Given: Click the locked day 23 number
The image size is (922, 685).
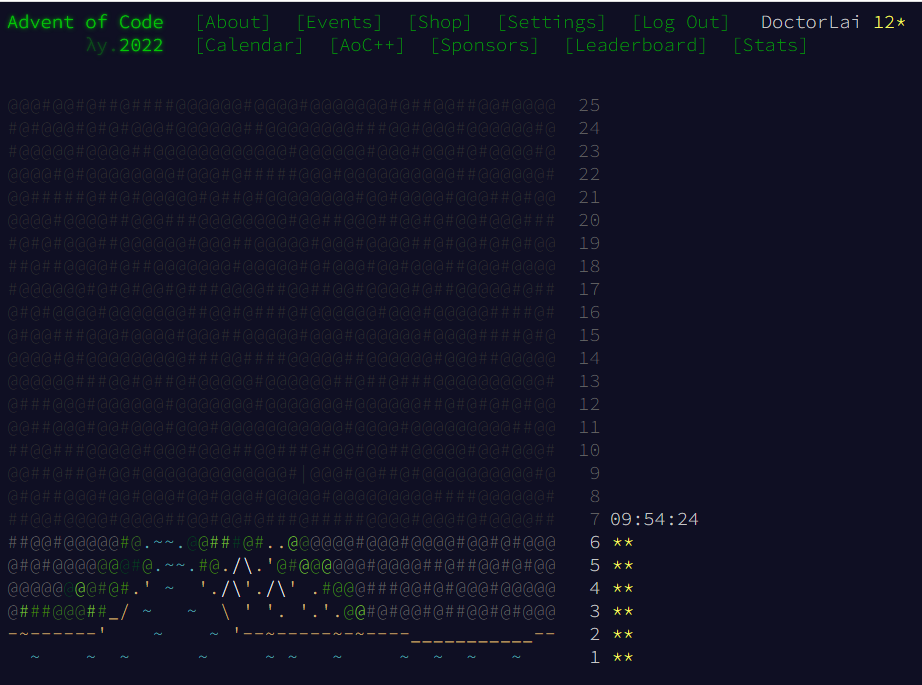Looking at the screenshot, I should [x=589, y=152].
